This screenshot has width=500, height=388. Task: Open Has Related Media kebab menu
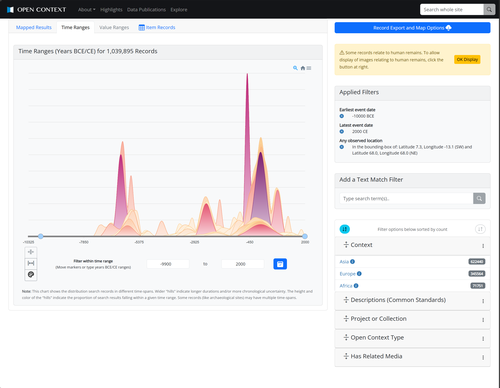pyautogui.click(x=483, y=357)
